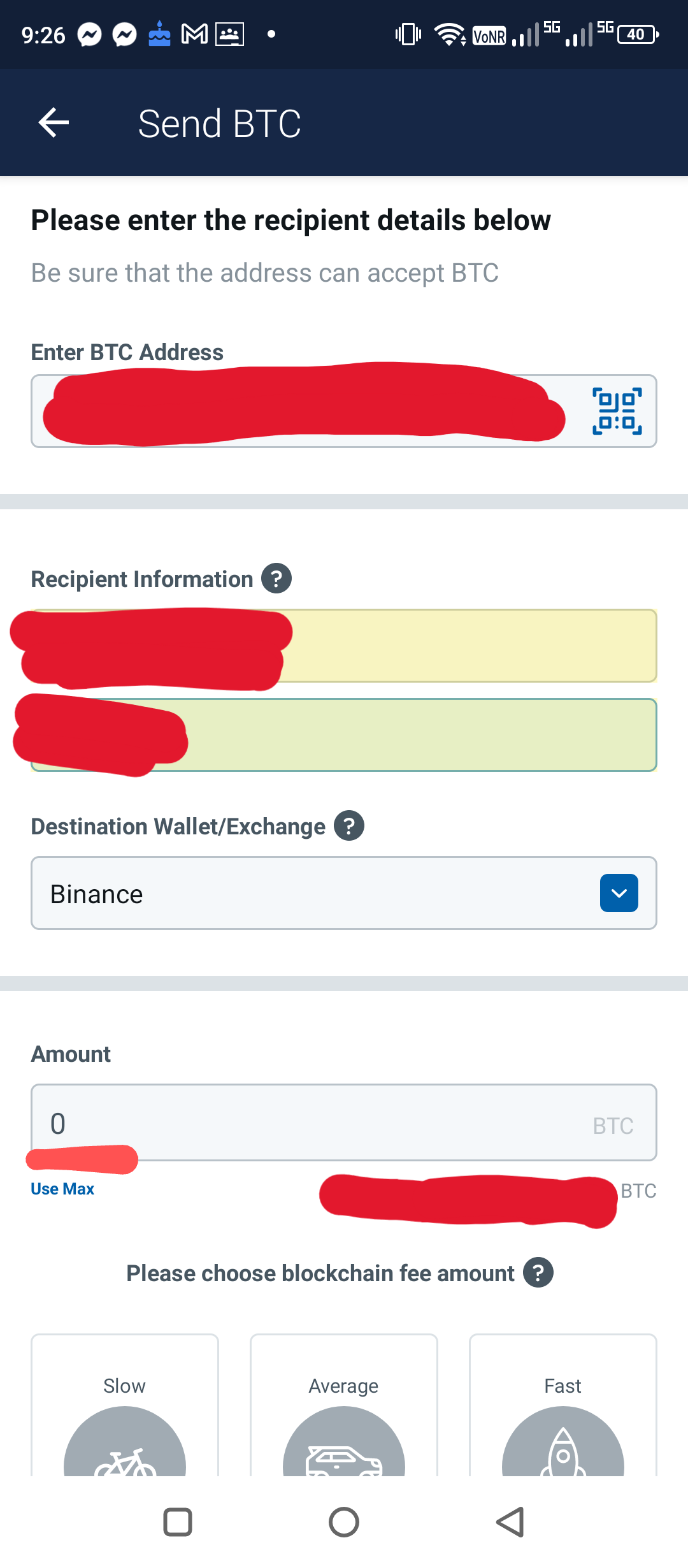Show help for Recipient Information
The height and width of the screenshot is (1568, 688).
(x=276, y=578)
